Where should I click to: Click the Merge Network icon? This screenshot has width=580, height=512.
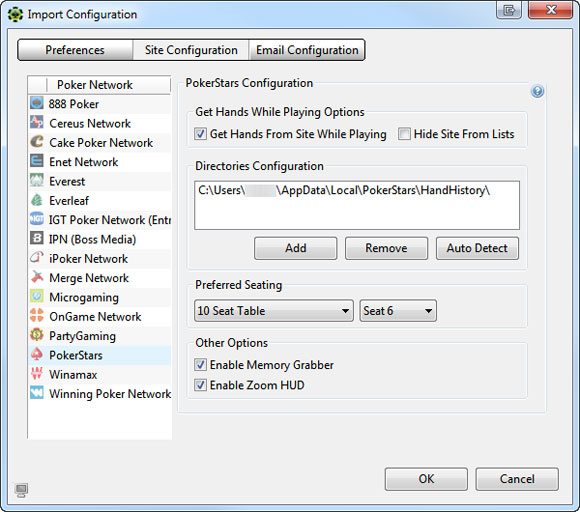coord(37,277)
